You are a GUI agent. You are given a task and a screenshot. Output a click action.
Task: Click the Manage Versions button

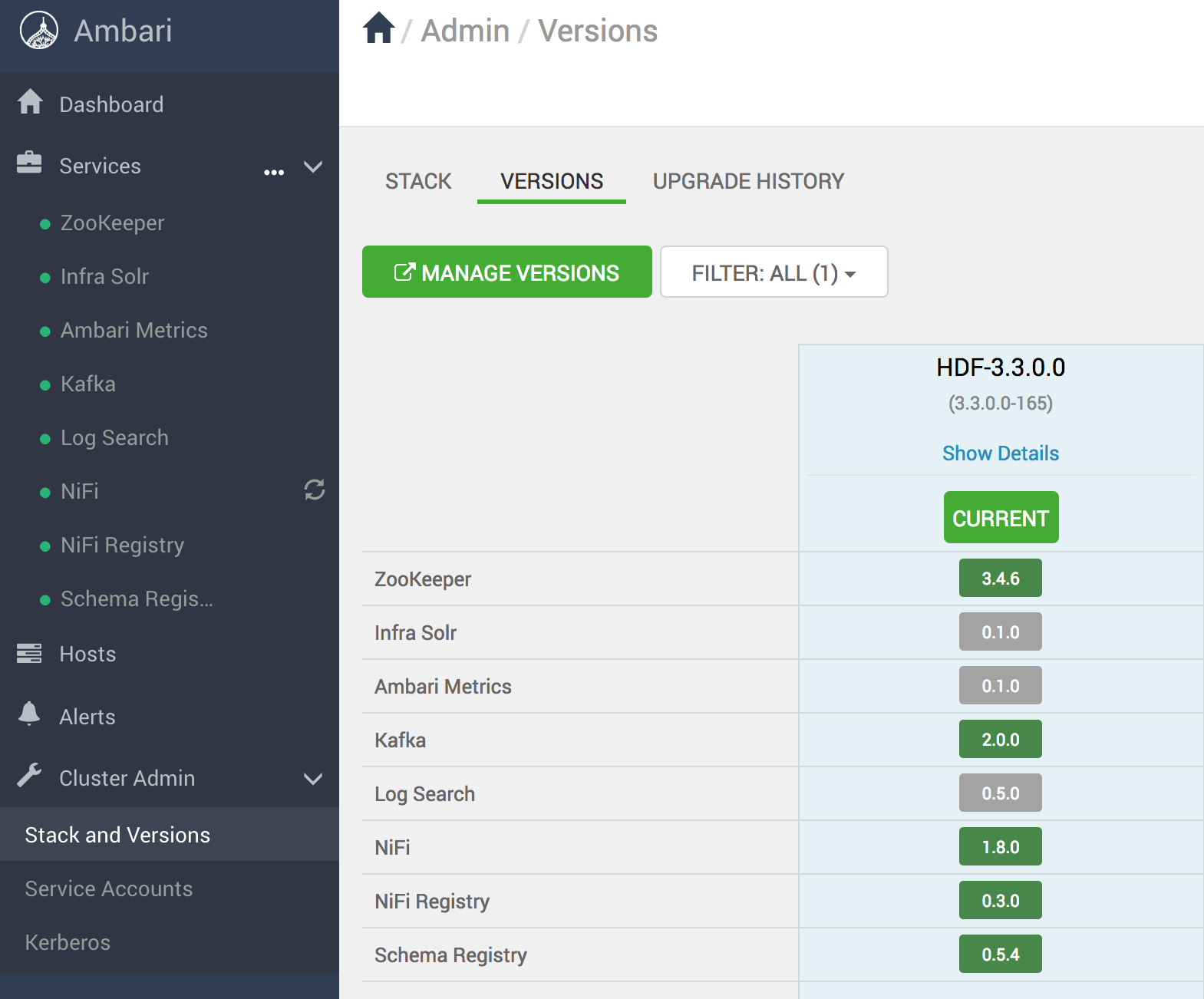(506, 272)
